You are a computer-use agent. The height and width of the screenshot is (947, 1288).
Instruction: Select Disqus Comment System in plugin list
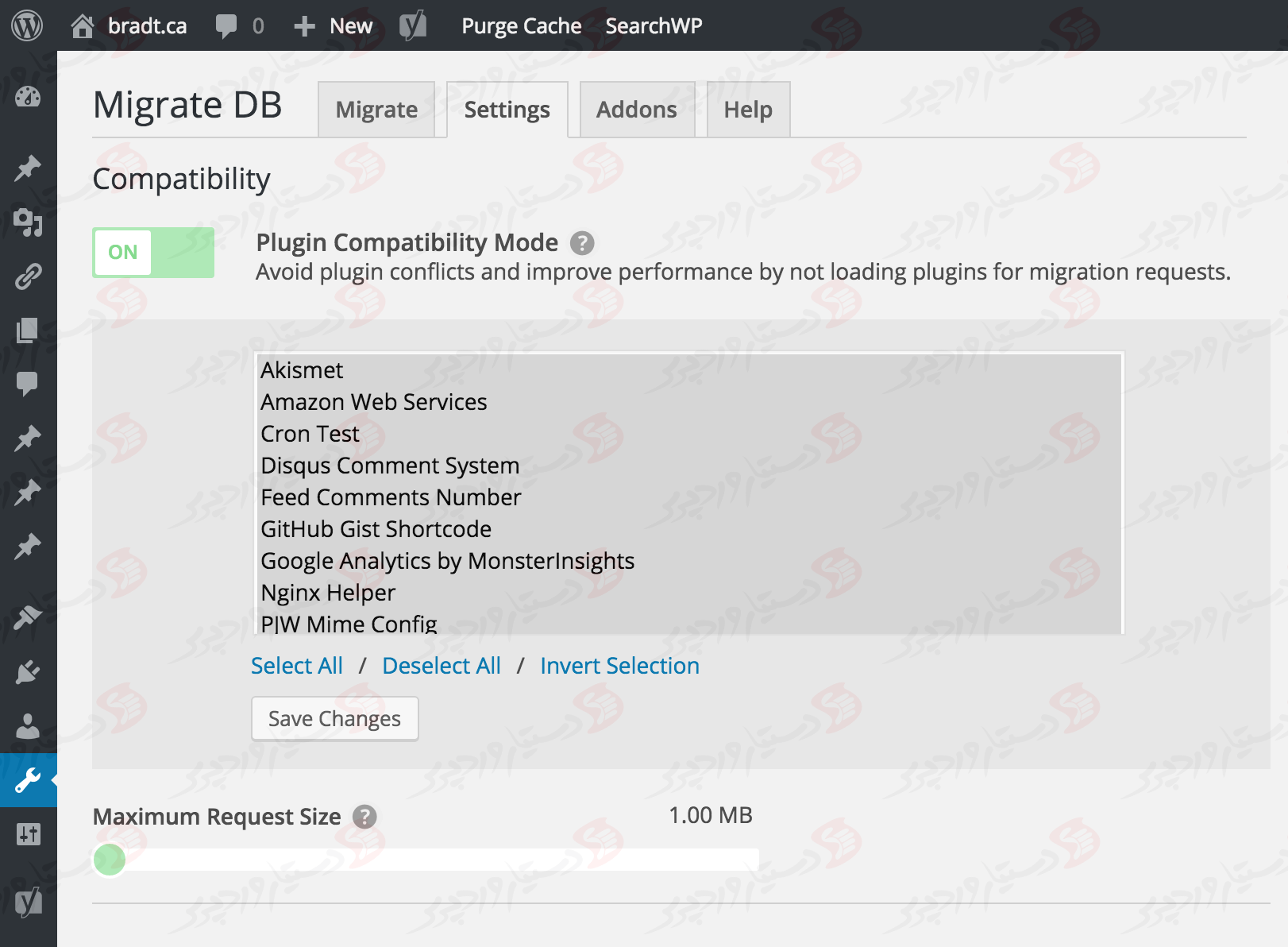390,466
